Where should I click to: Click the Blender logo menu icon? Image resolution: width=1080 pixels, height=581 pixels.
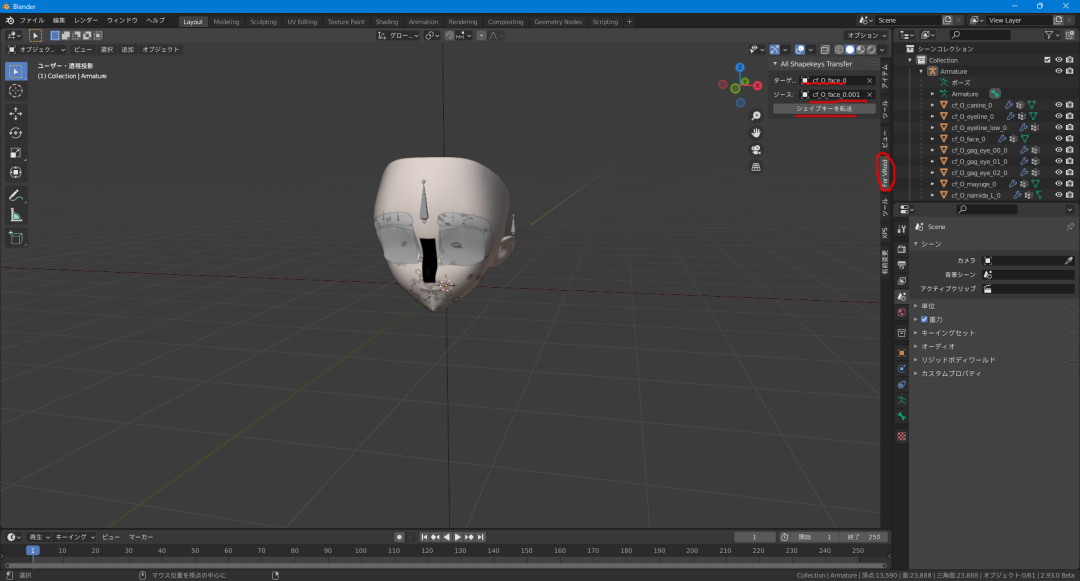(x=10, y=21)
